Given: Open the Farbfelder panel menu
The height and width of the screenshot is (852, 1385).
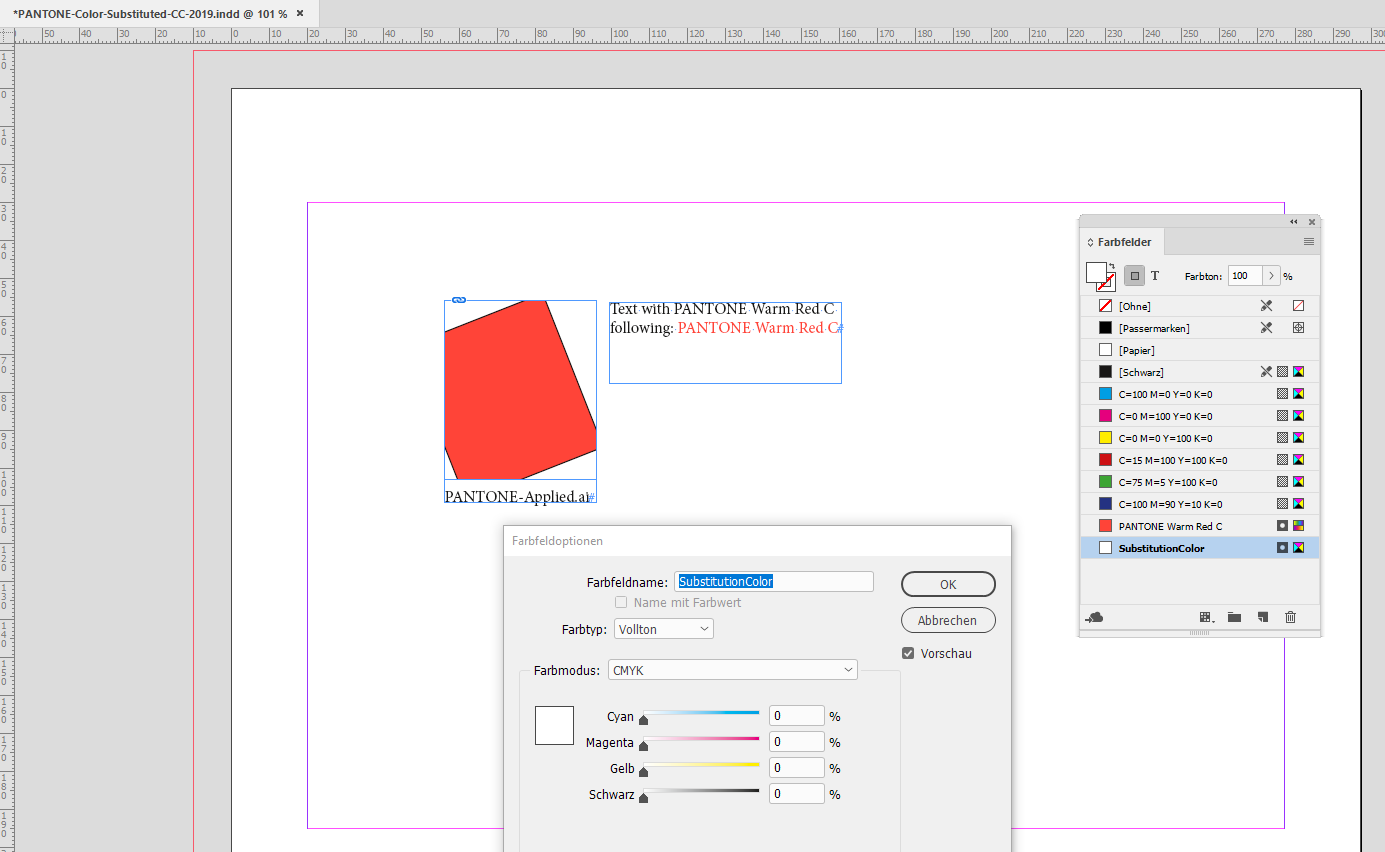Looking at the screenshot, I should pos(1308,241).
